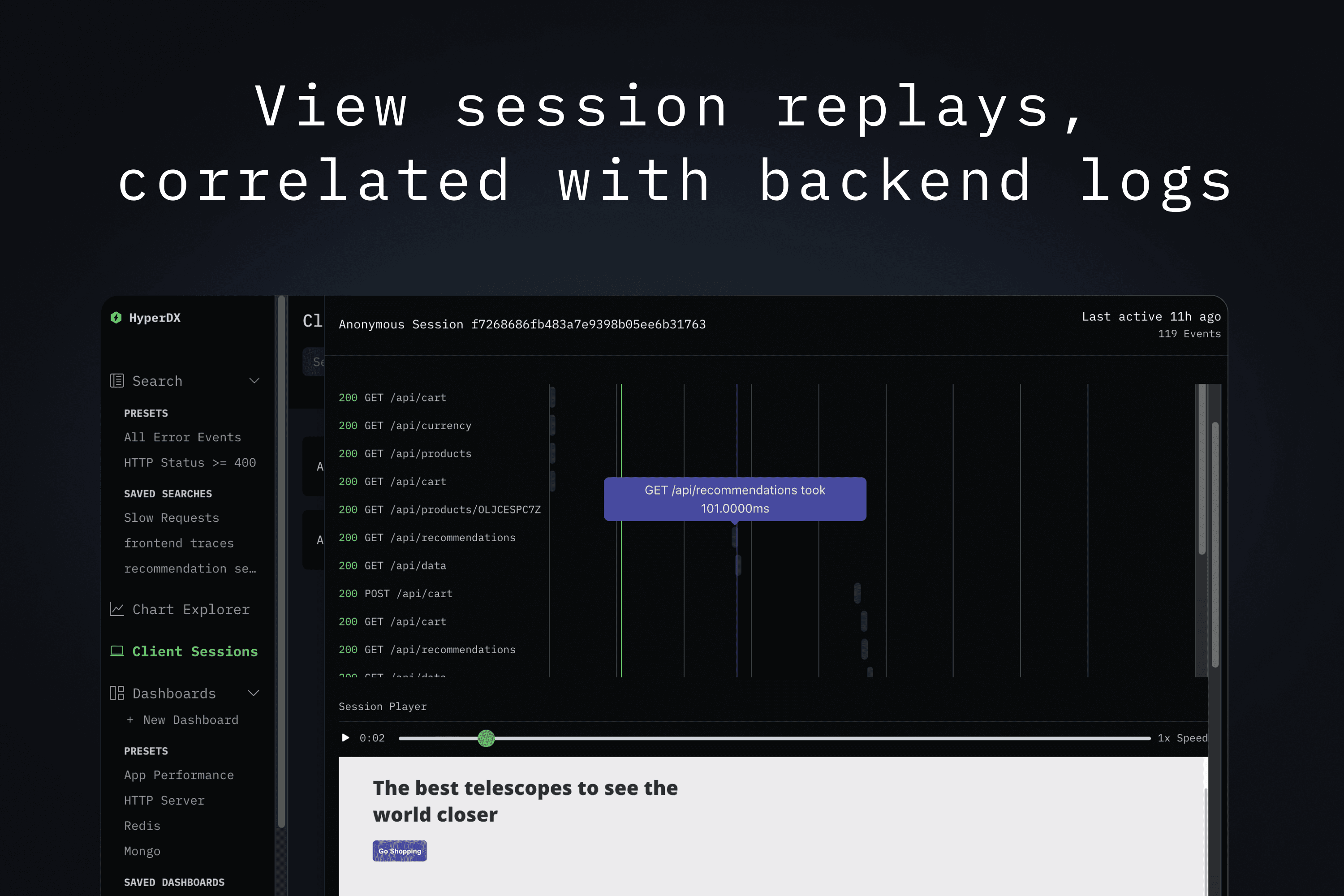The width and height of the screenshot is (1344, 896).
Task: Click the Search sidebar icon
Action: point(116,380)
